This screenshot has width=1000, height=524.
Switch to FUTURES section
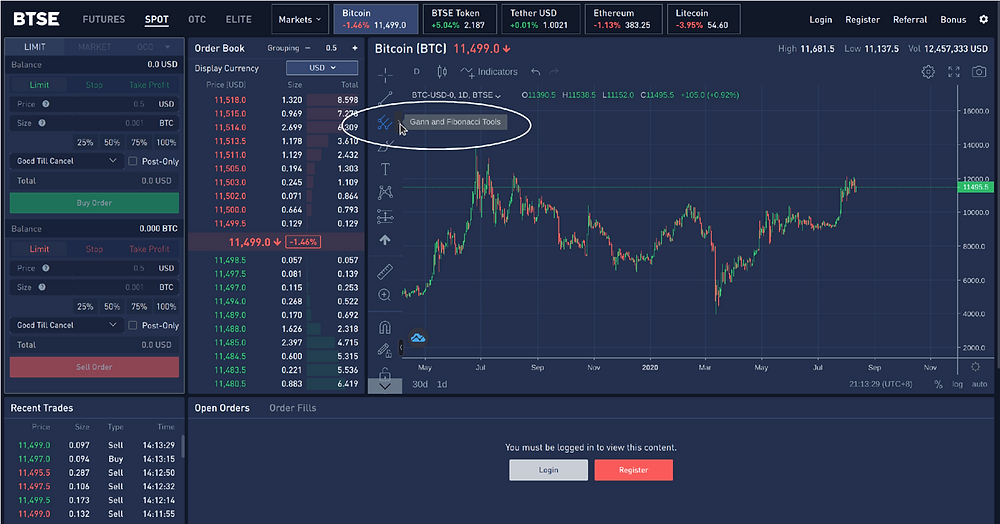[104, 19]
